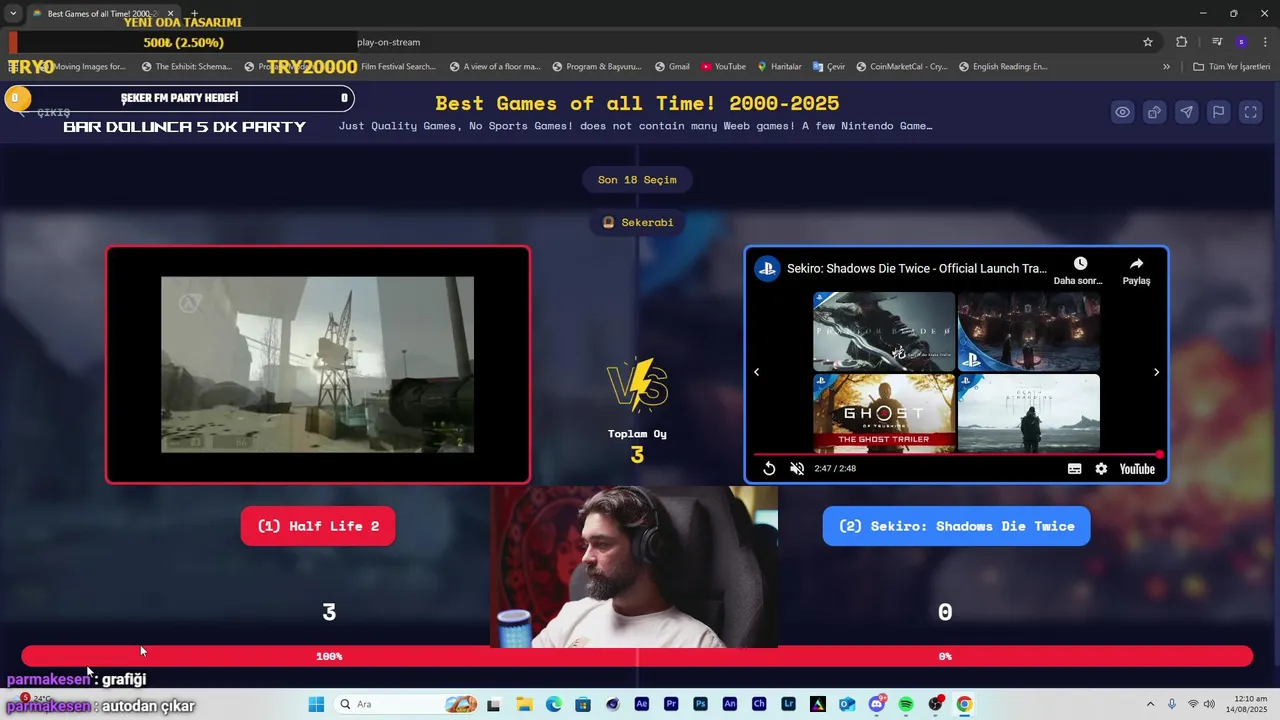Viewport: 1280px width, 720px height.
Task: Launch Microsoft Edge from taskbar
Action: (x=554, y=704)
